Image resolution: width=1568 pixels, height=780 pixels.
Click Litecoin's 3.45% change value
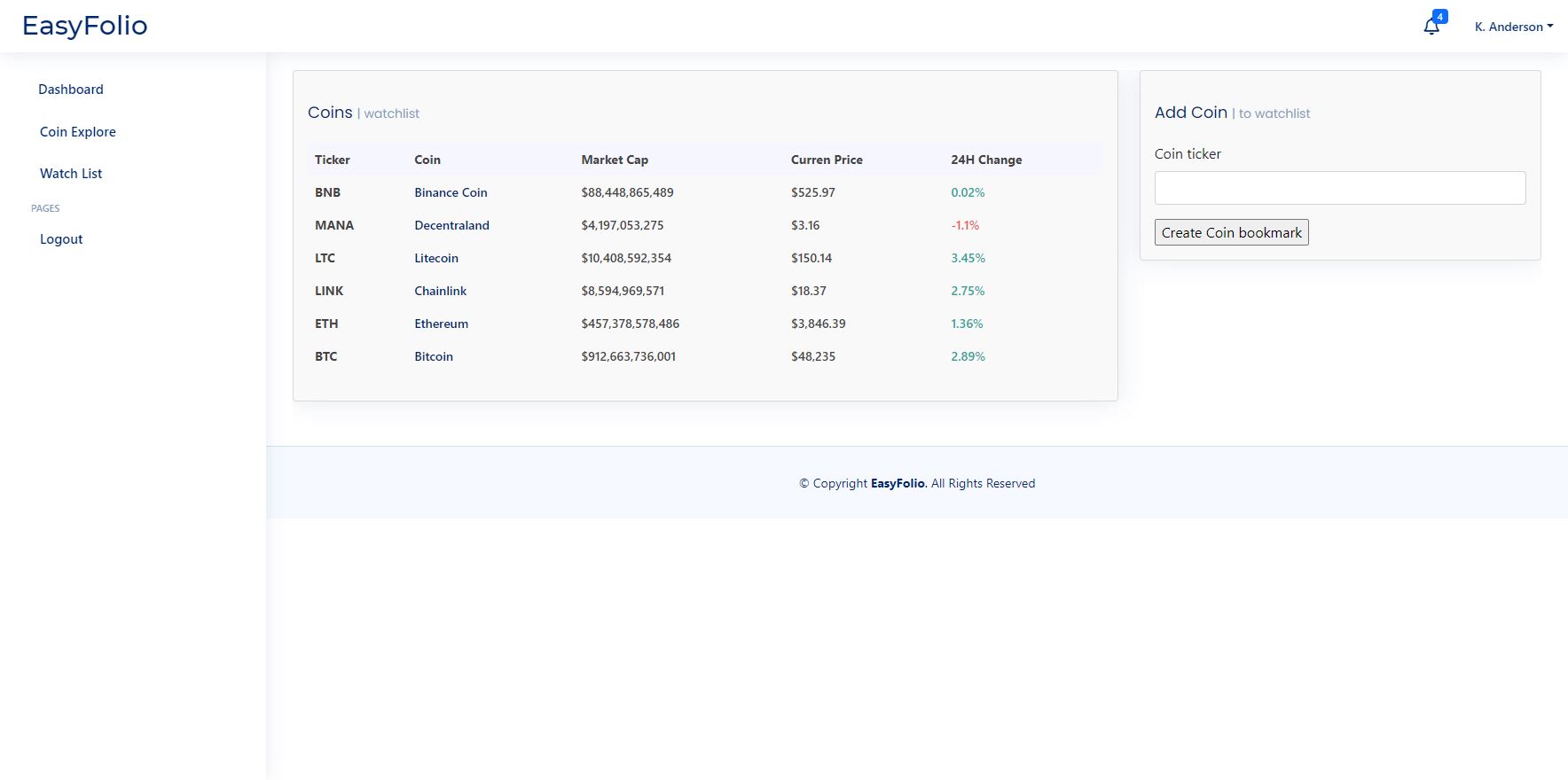[968, 258]
